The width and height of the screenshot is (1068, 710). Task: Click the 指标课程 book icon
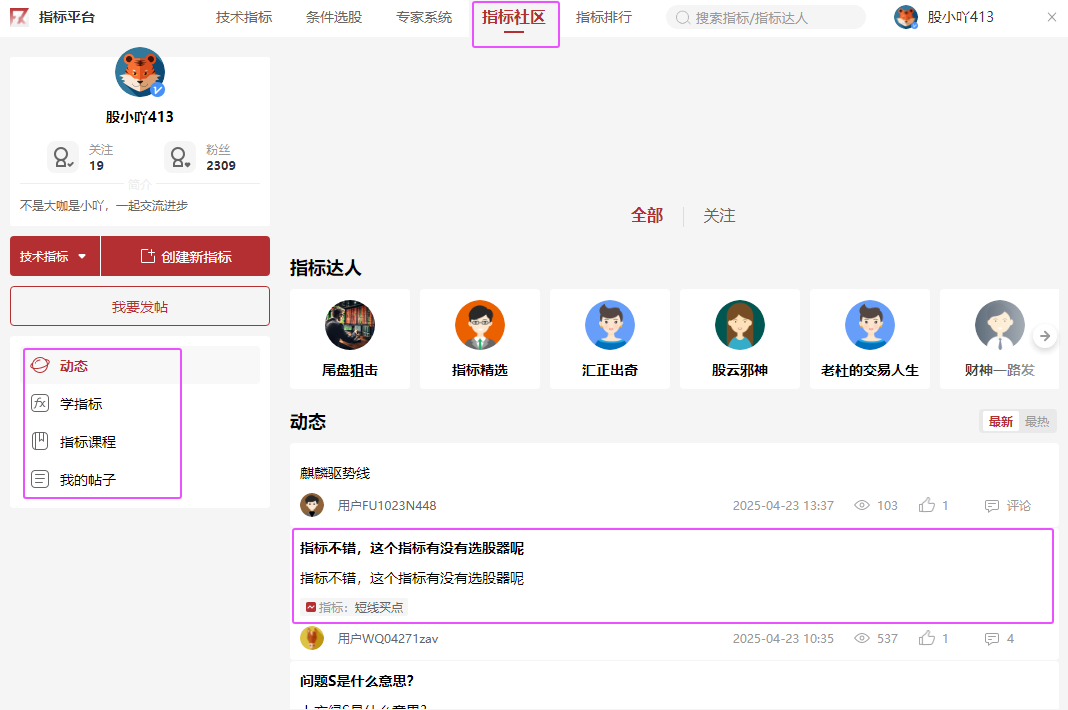point(40,441)
